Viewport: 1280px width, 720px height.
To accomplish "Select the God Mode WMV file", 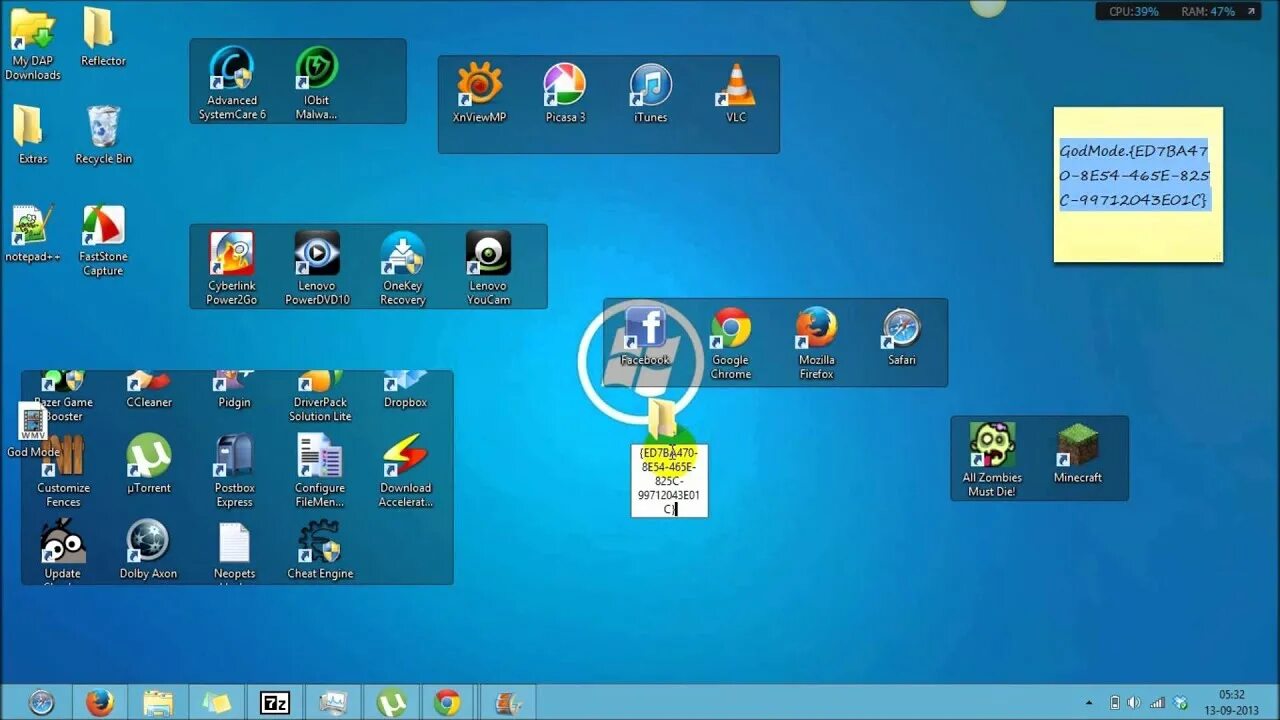I will click(x=33, y=430).
